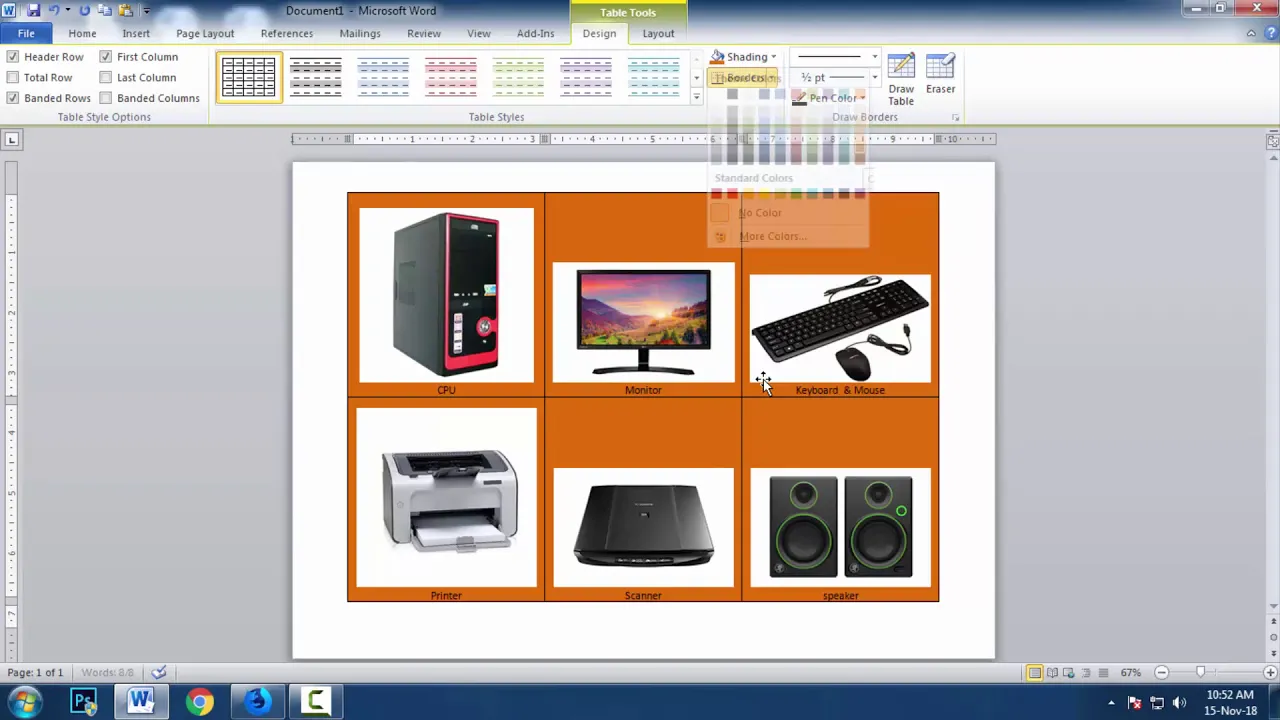
Task: Open the Shading dropdown arrow
Action: click(773, 57)
